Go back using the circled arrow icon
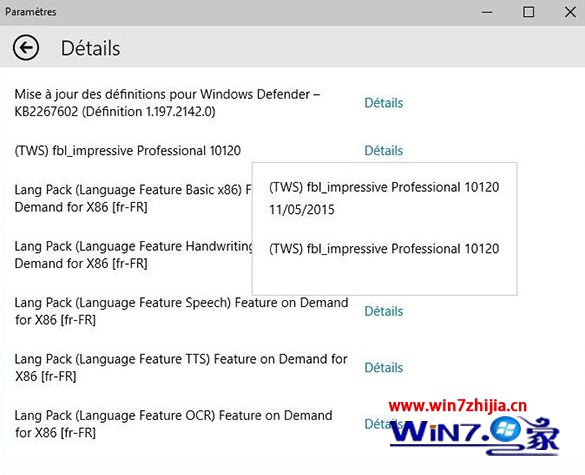This screenshot has width=585, height=475. [26, 48]
